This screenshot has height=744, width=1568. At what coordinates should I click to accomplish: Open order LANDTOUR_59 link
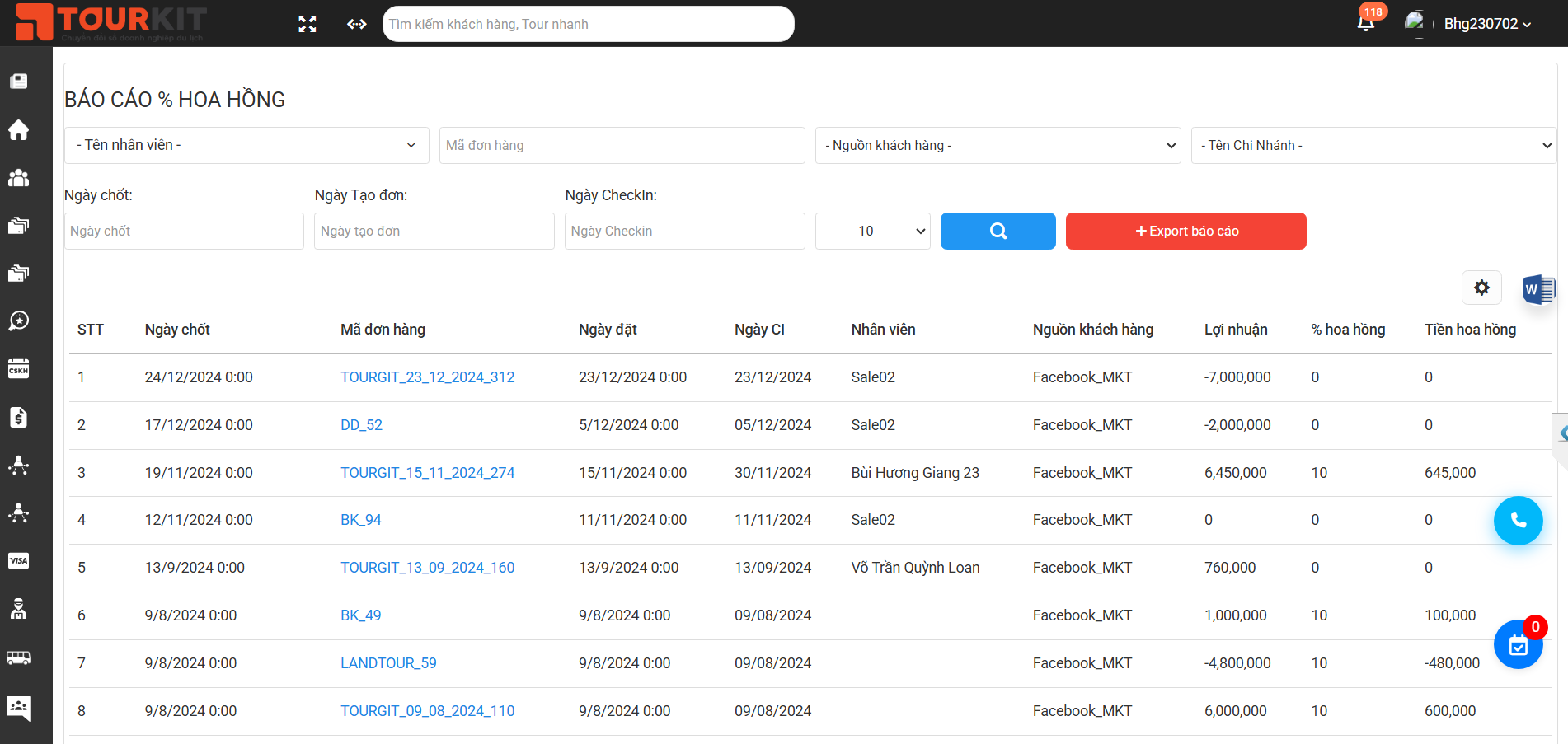pos(388,663)
